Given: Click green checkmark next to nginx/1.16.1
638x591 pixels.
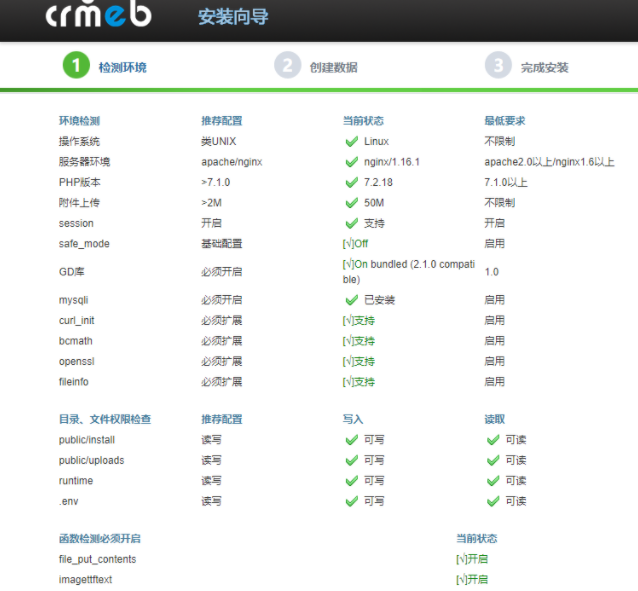Looking at the screenshot, I should coord(351,162).
